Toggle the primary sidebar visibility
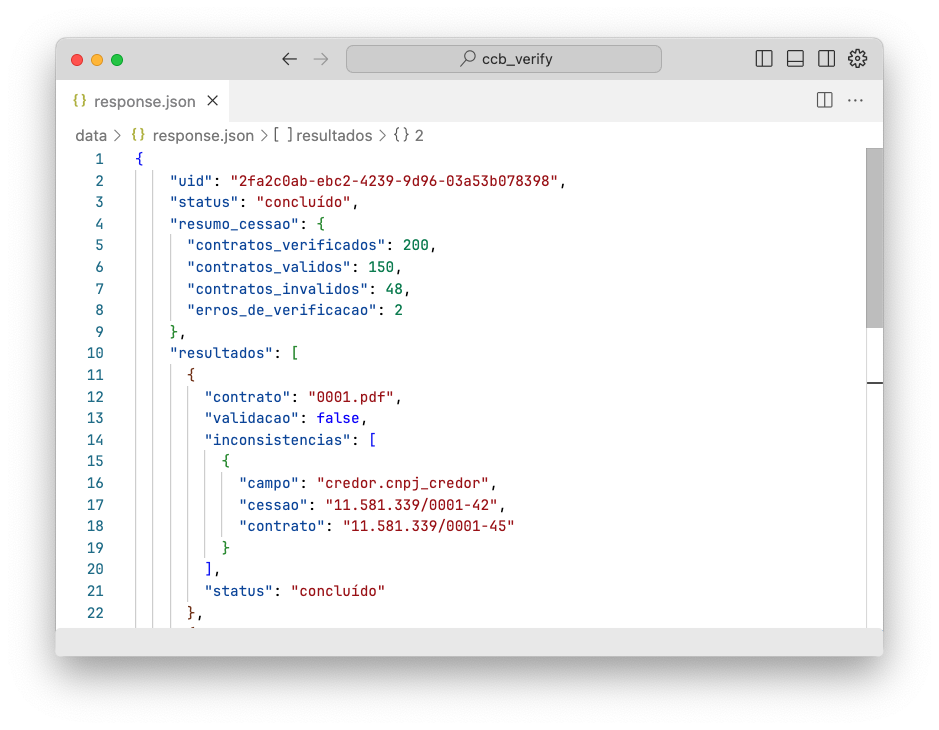 coord(763,58)
